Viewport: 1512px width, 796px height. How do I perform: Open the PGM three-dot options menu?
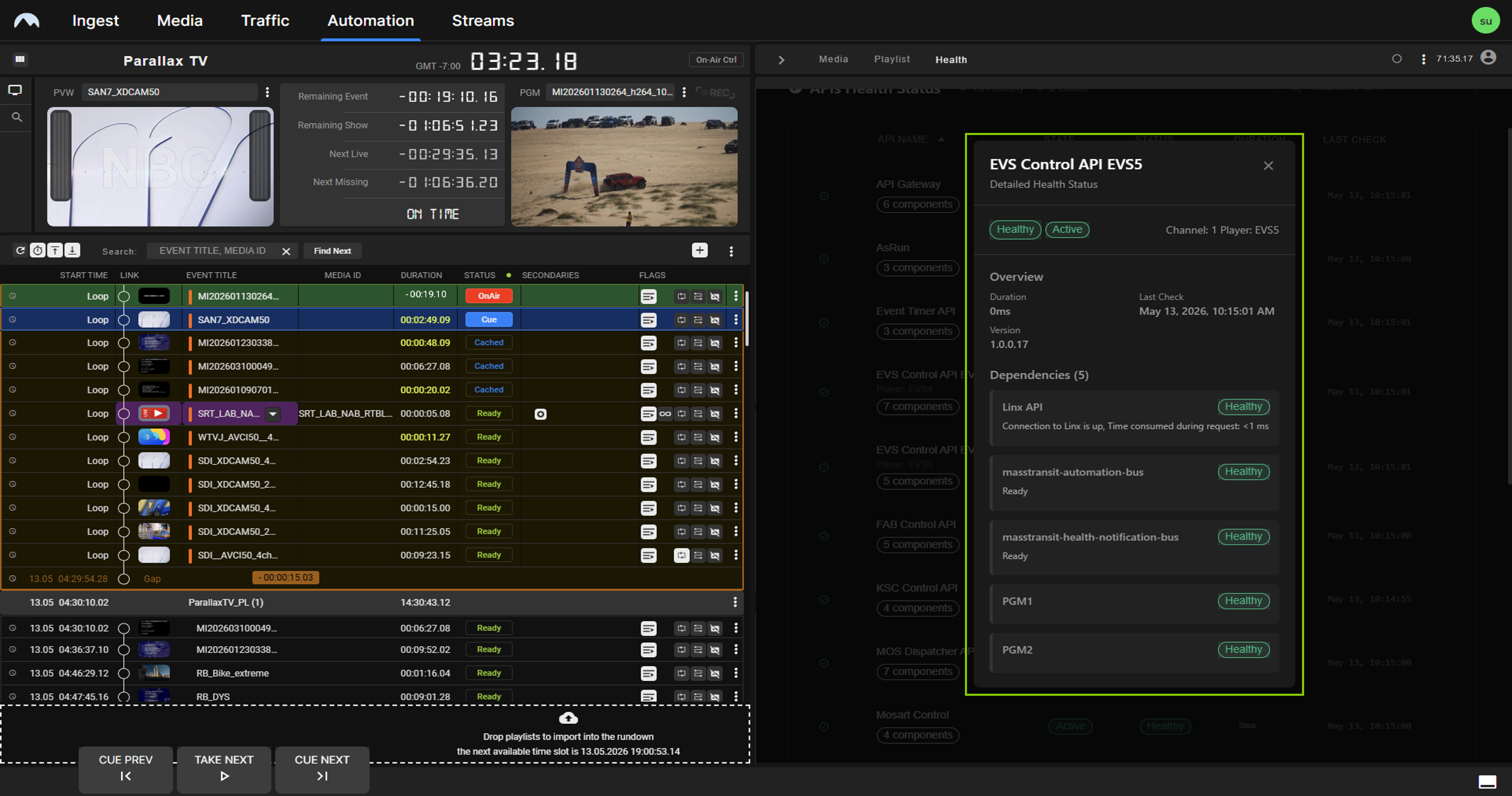684,92
